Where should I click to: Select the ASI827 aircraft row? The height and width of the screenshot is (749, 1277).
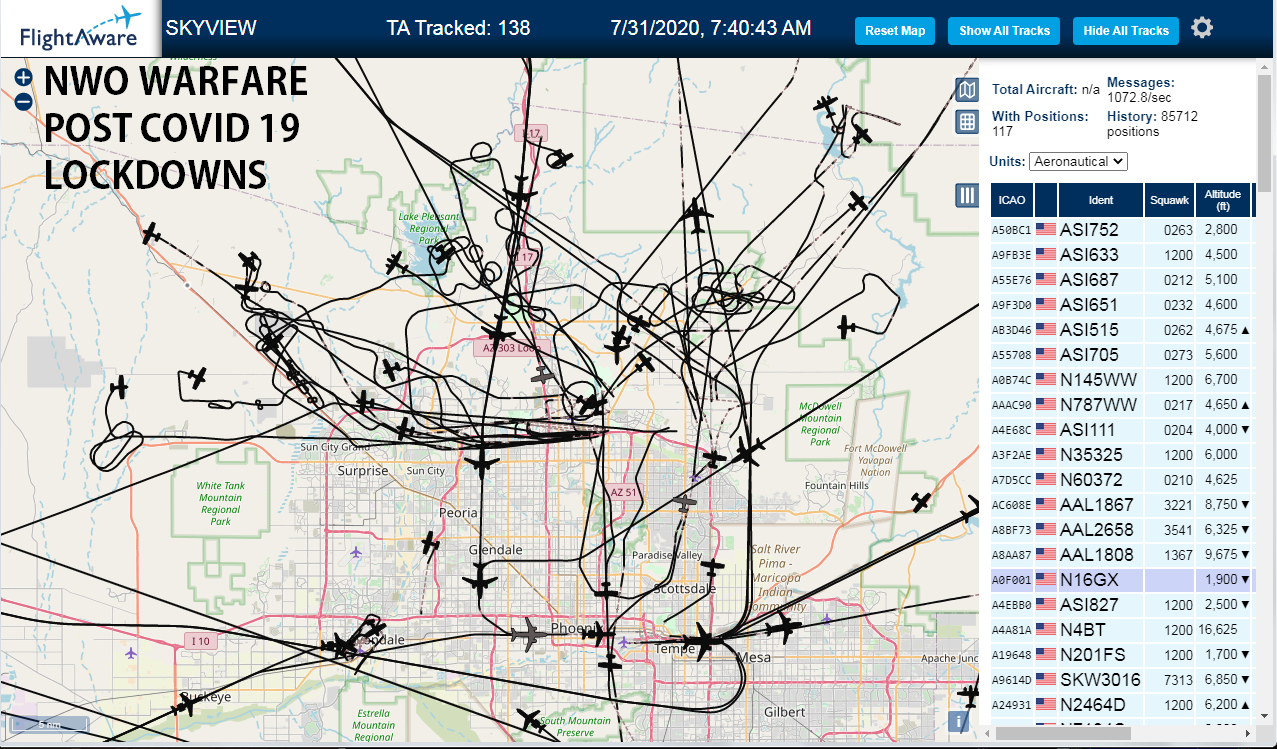coord(1122,604)
